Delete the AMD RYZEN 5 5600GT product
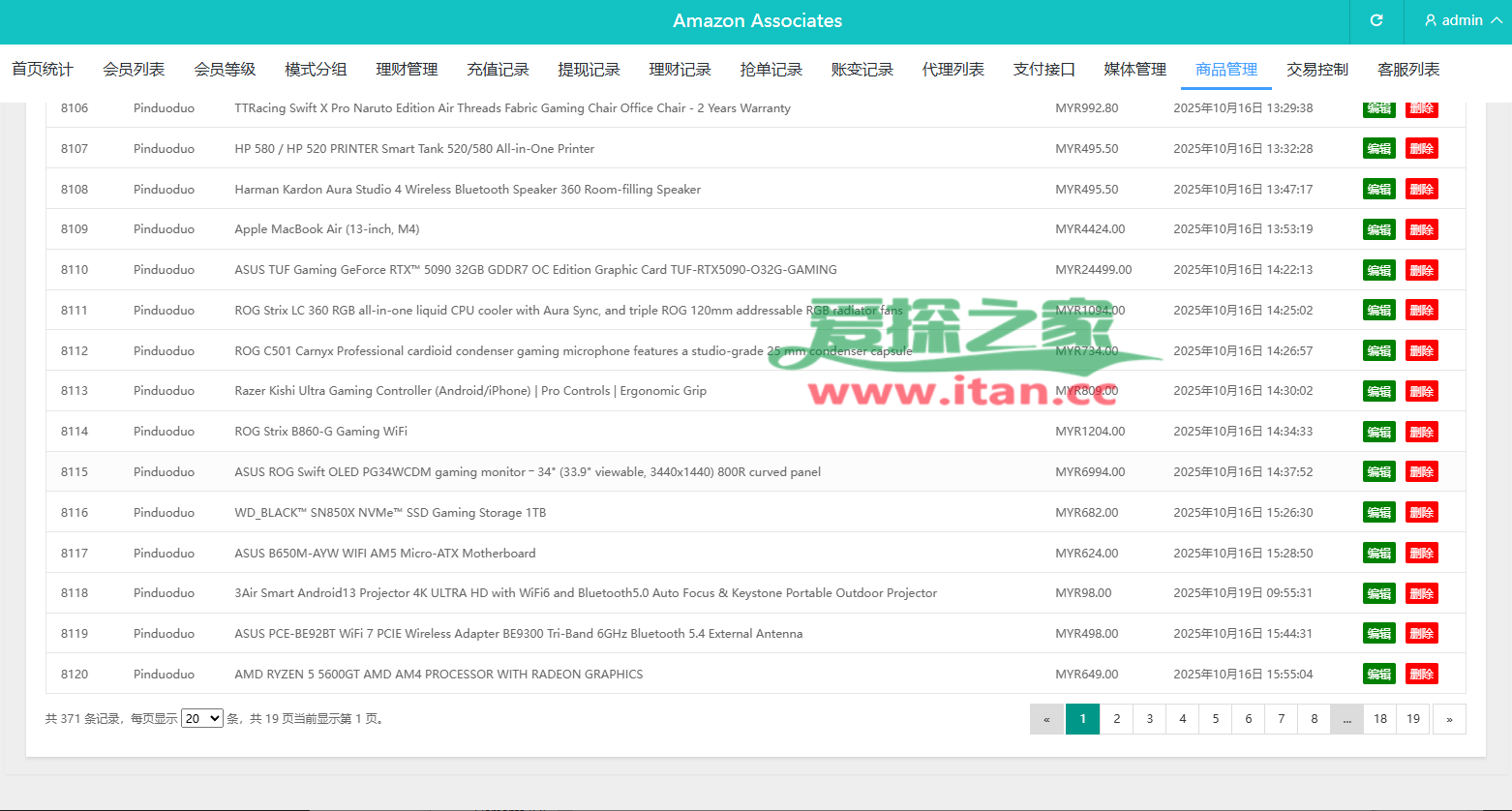This screenshot has height=811, width=1512. click(1421, 674)
